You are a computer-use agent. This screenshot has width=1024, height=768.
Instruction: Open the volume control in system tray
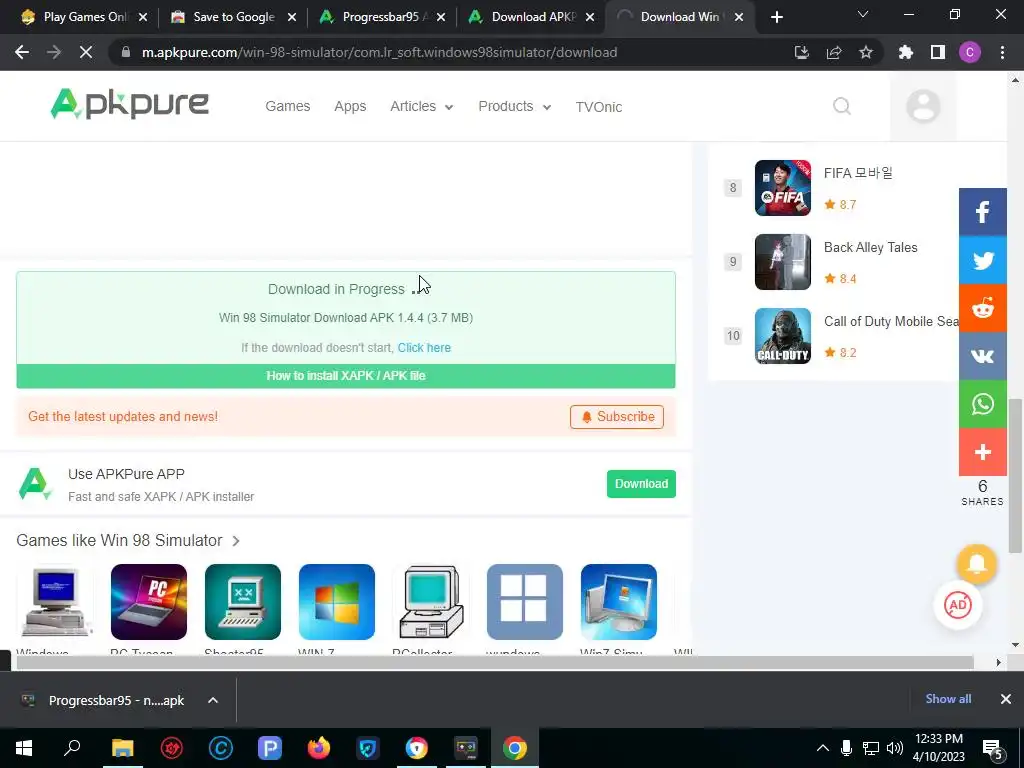point(895,748)
